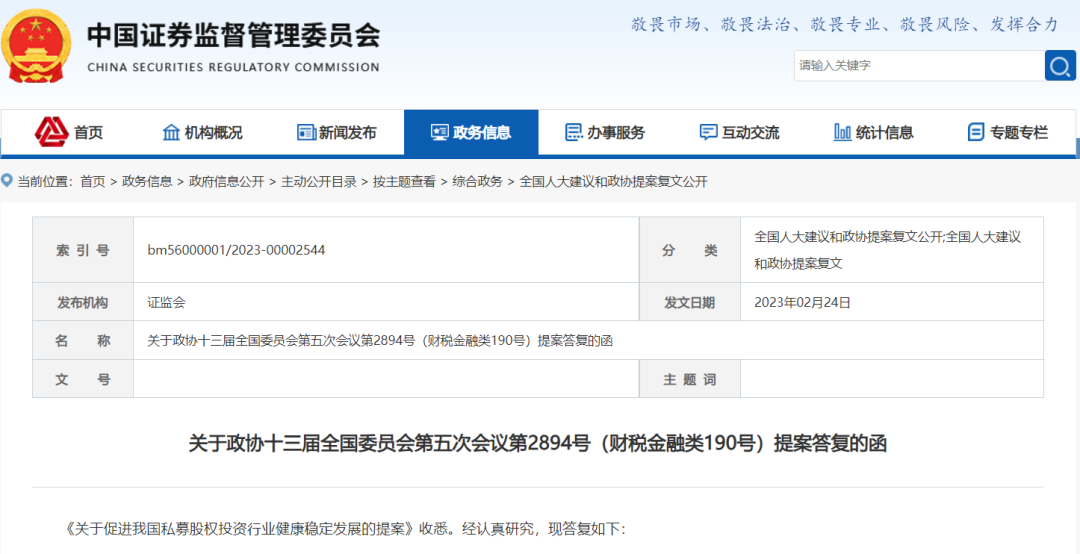Click the publishing agency value 证监会
This screenshot has width=1080, height=554.
166,302
